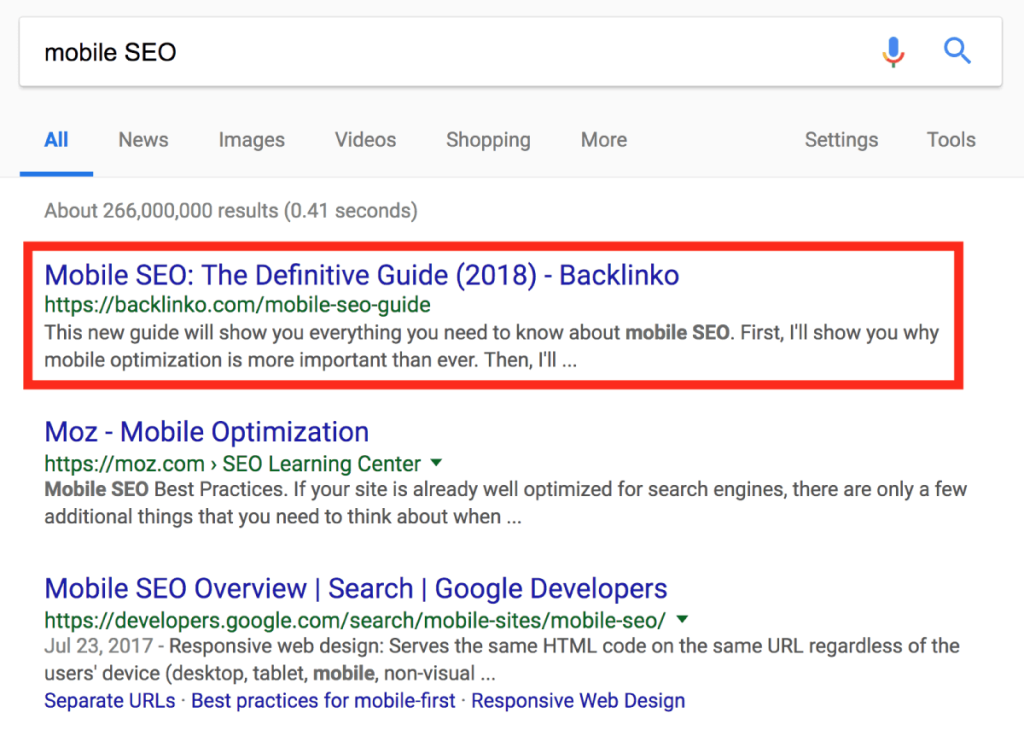
Task: Click the backlinko.com/mobile-seo-guide URL
Action: 237,305
